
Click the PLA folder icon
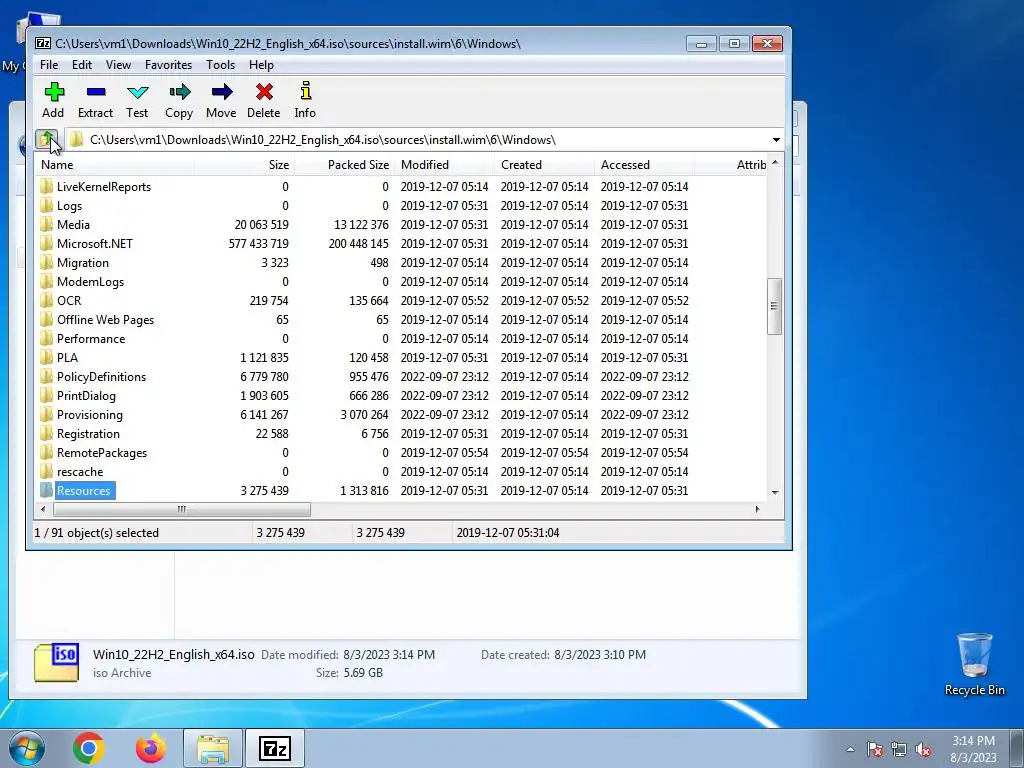pyautogui.click(x=46, y=357)
